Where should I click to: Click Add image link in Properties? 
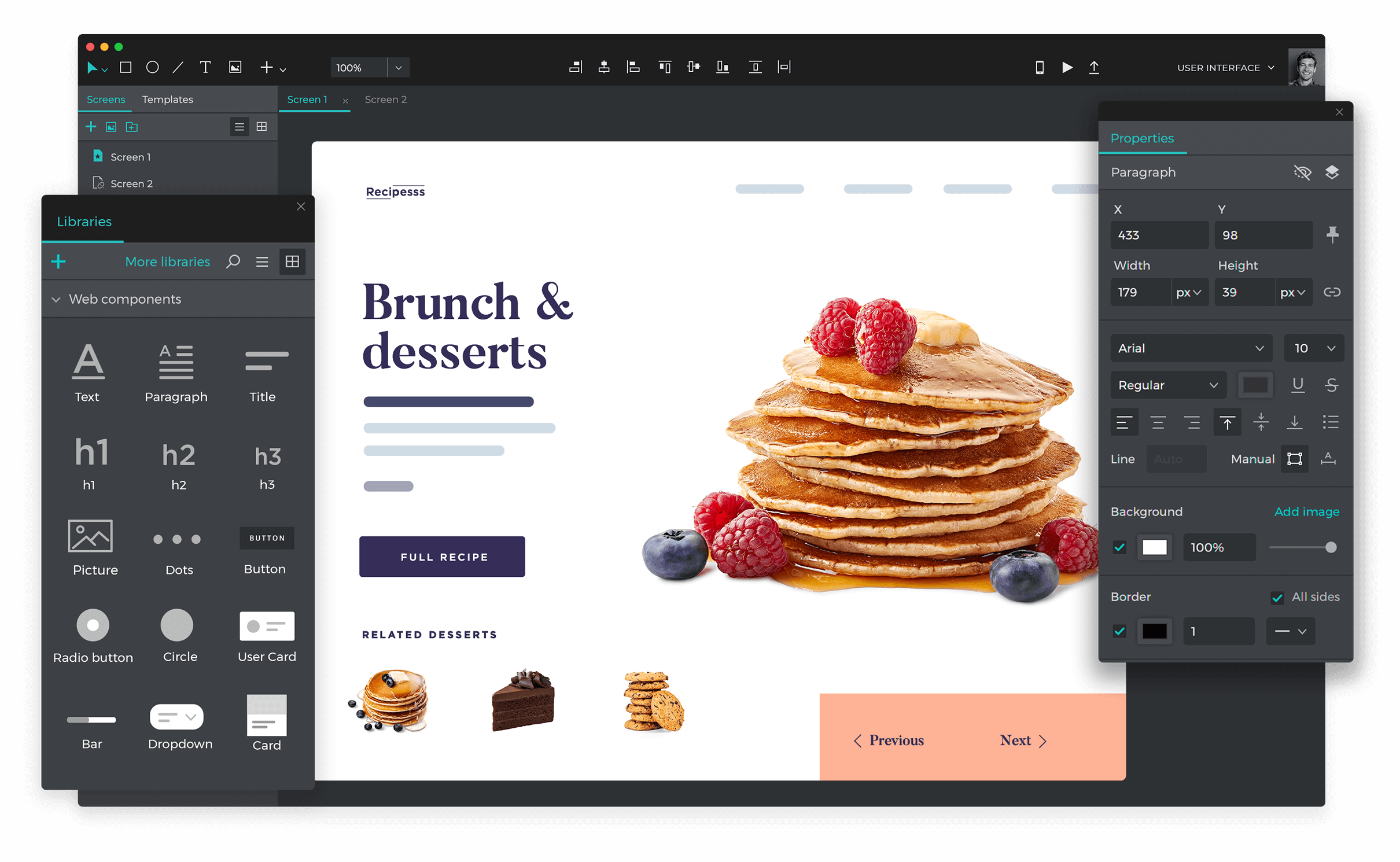(1305, 512)
